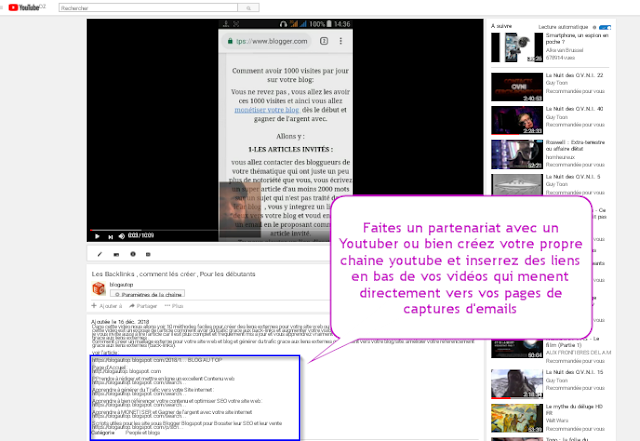This screenshot has width=640, height=441.
Task: Open the YouTube home logo
Action: (24, 7)
